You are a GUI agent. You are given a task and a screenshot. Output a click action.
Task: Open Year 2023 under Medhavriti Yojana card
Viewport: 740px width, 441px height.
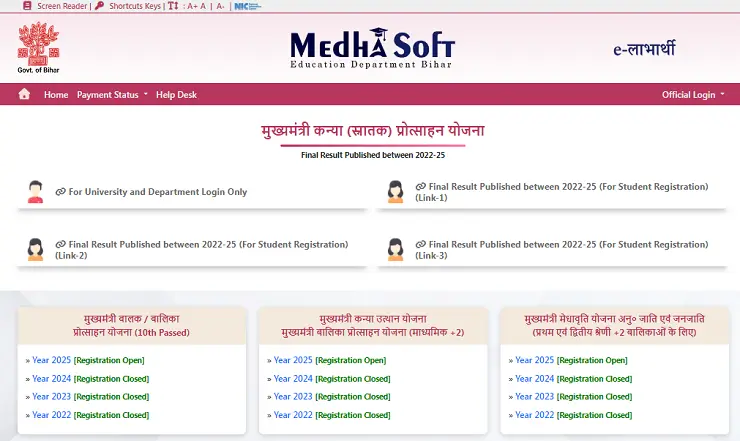tap(534, 397)
